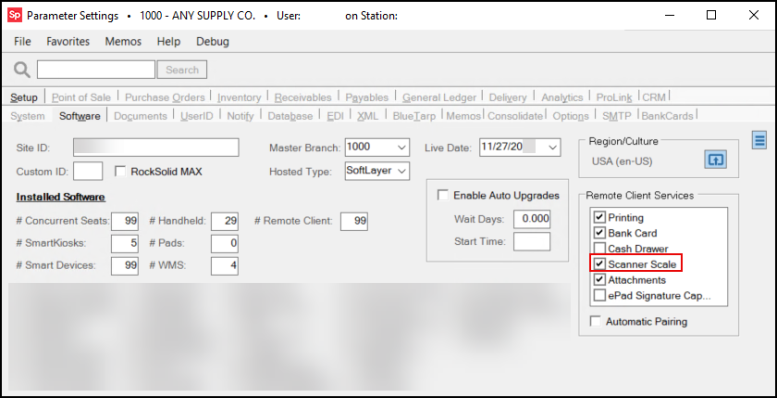Screen dimensions: 777x398
Task: Open the Favorites menu
Action: (68, 42)
